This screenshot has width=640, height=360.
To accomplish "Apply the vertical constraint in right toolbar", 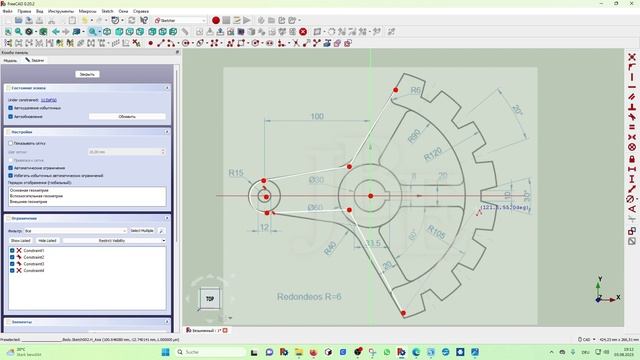I will pos(632,77).
